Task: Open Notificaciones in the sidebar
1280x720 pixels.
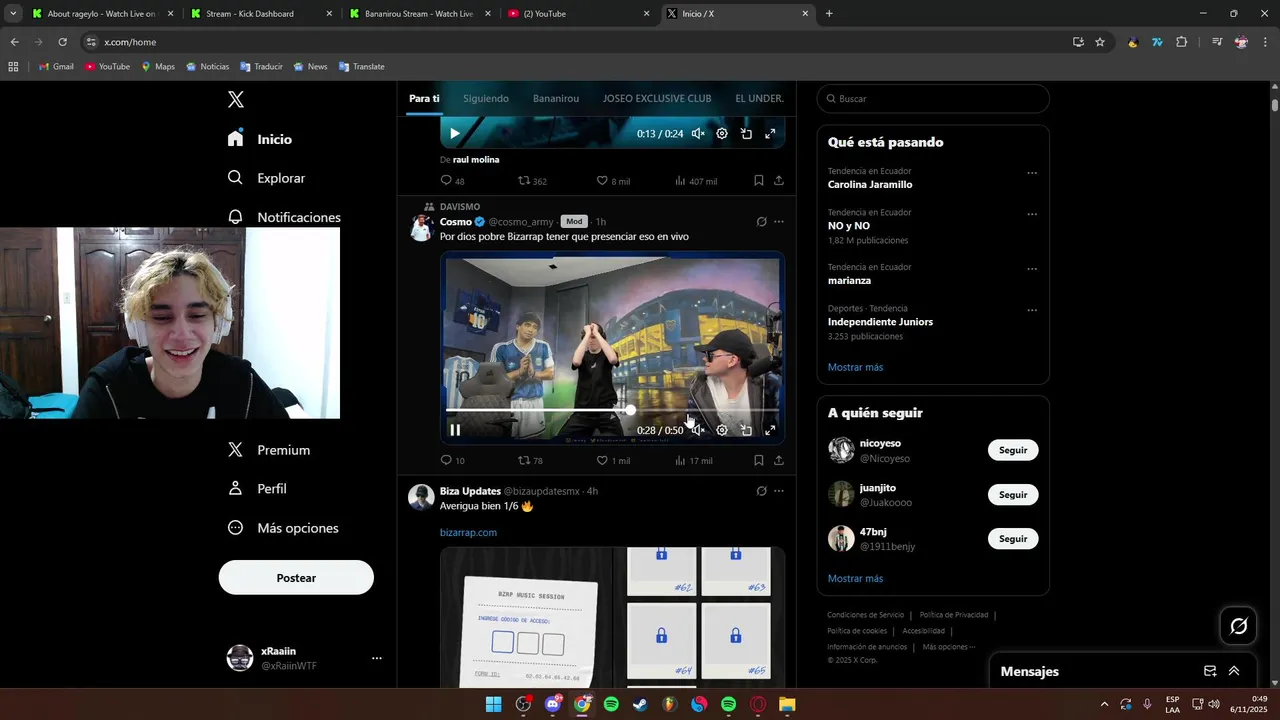Action: coord(284,217)
